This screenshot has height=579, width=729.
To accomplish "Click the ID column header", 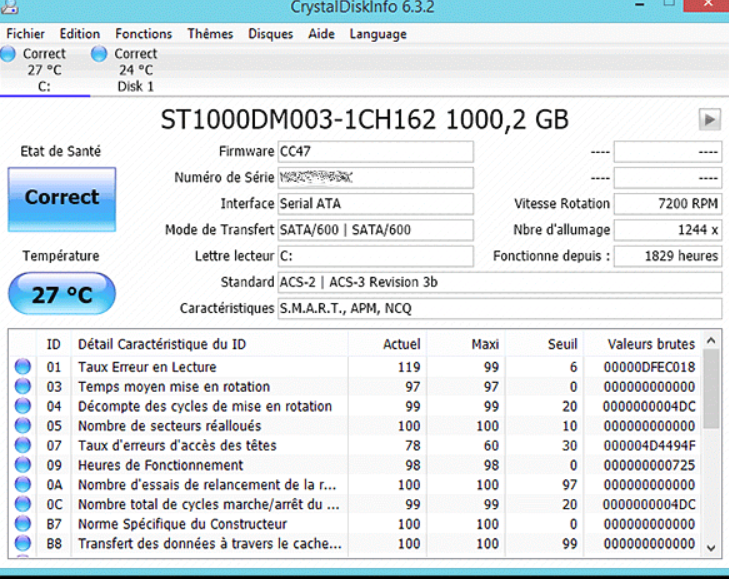I will pyautogui.click(x=53, y=344).
